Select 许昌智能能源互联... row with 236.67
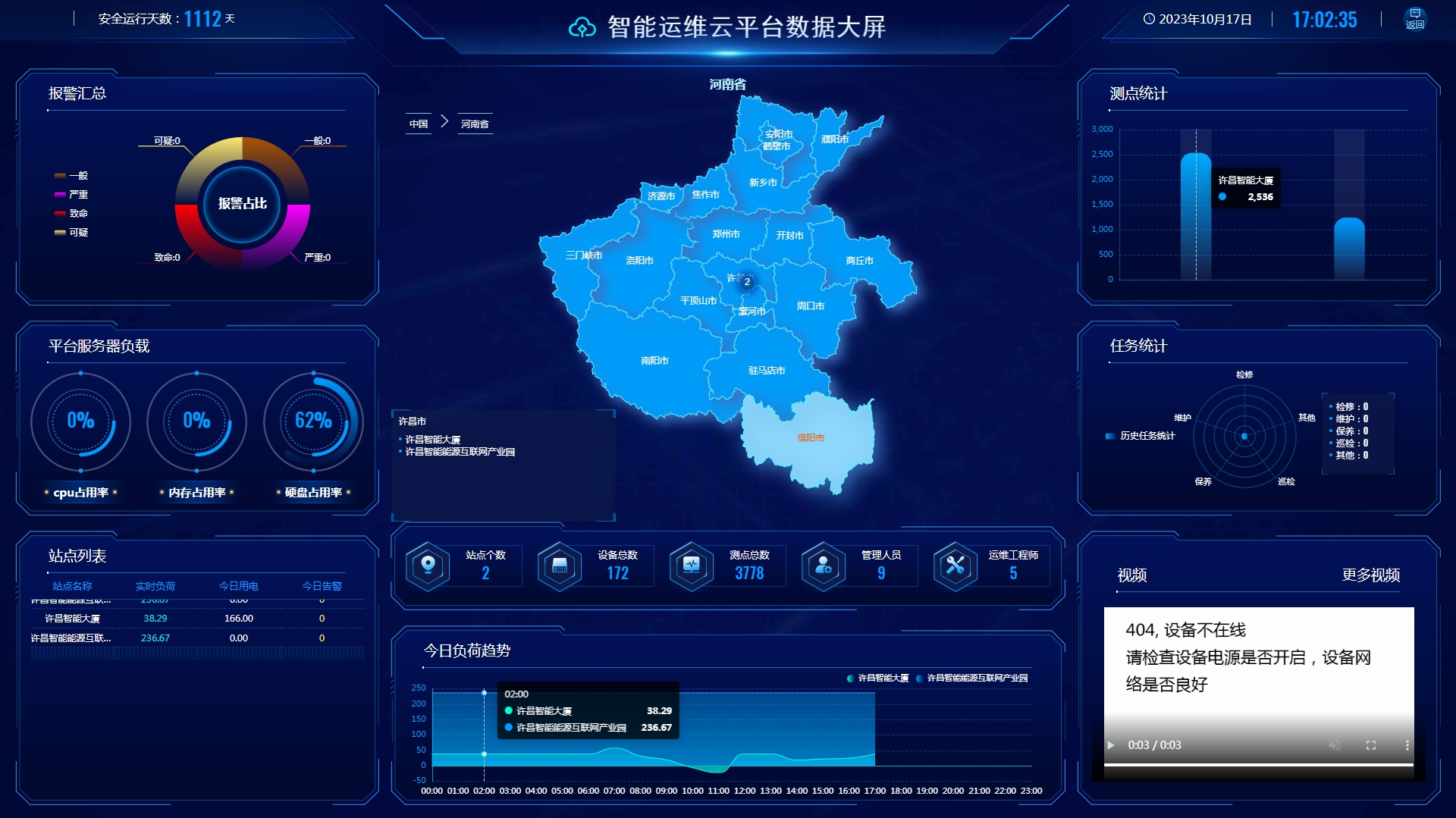 pyautogui.click(x=197, y=638)
